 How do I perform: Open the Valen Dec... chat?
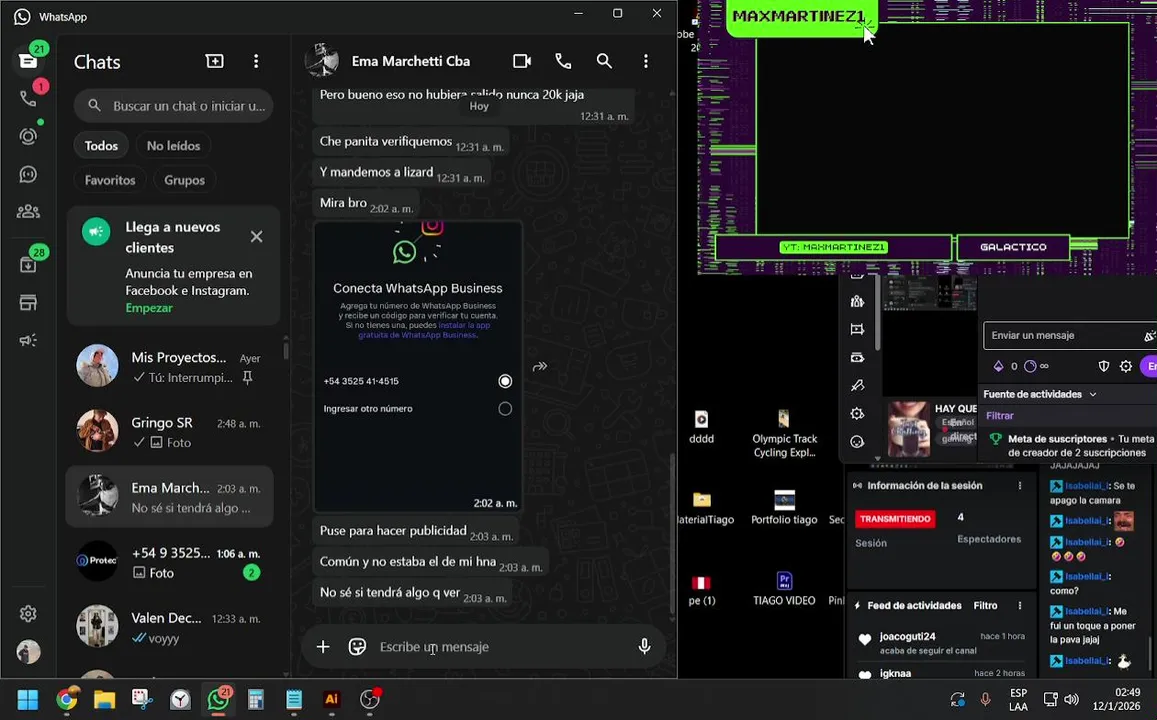pos(170,626)
